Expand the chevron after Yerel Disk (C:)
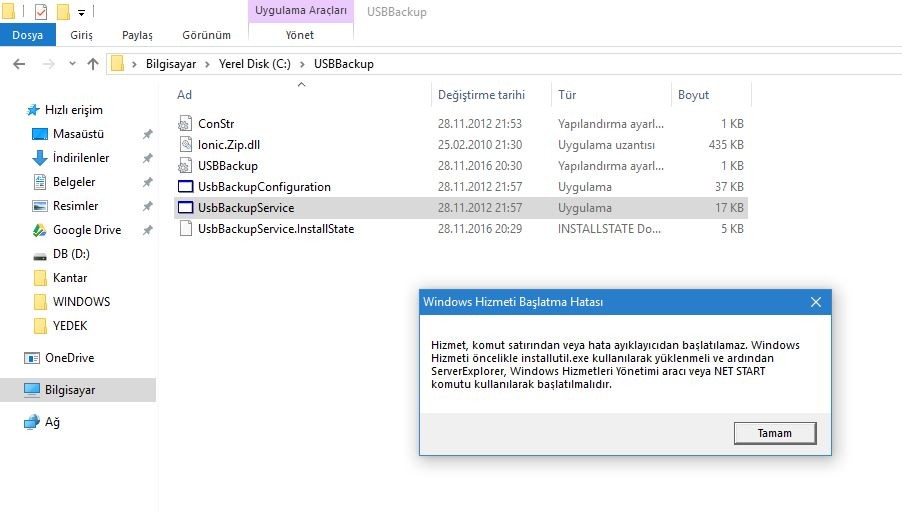 pyautogui.click(x=302, y=64)
